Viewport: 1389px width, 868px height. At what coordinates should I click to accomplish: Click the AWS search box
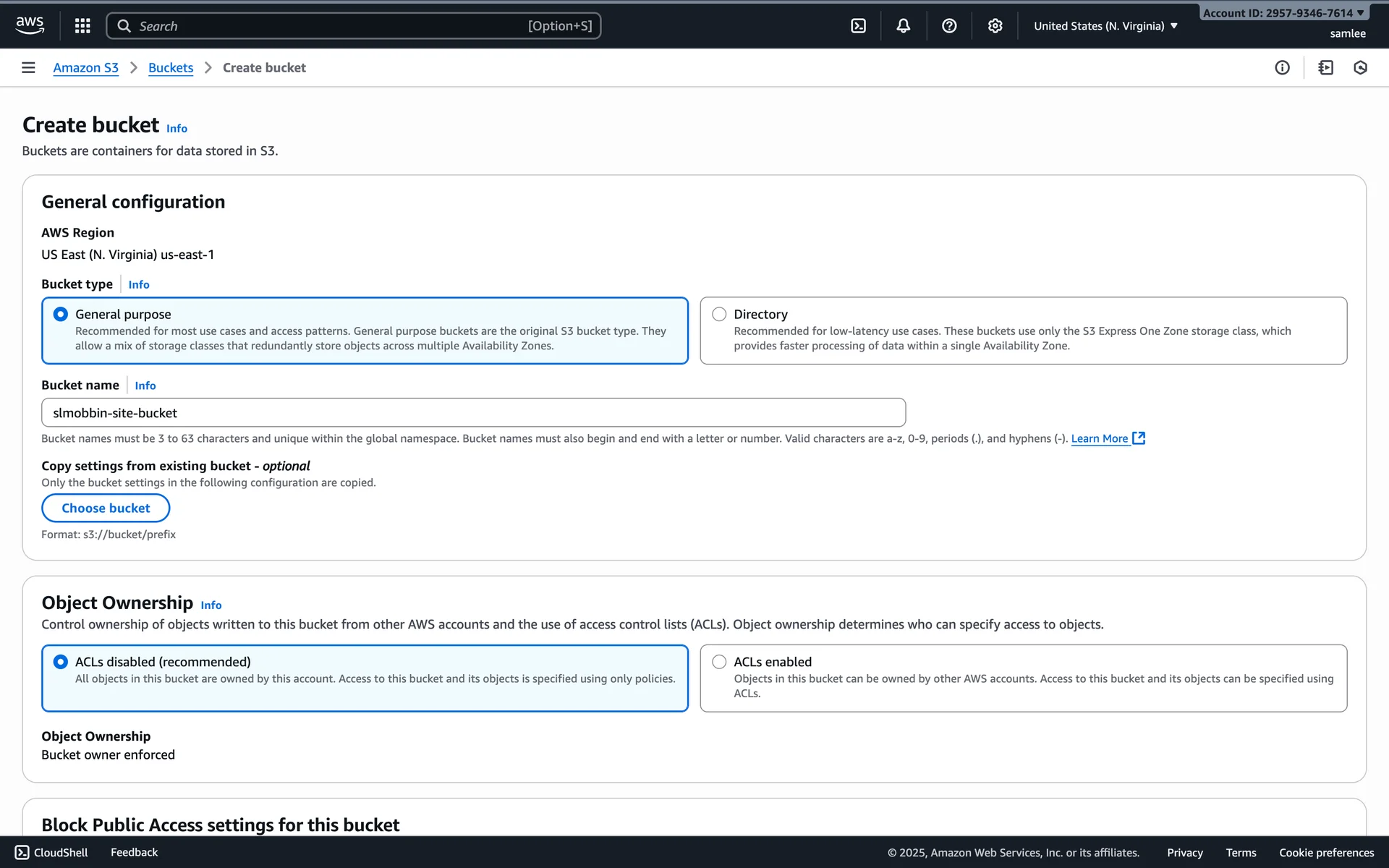click(353, 26)
